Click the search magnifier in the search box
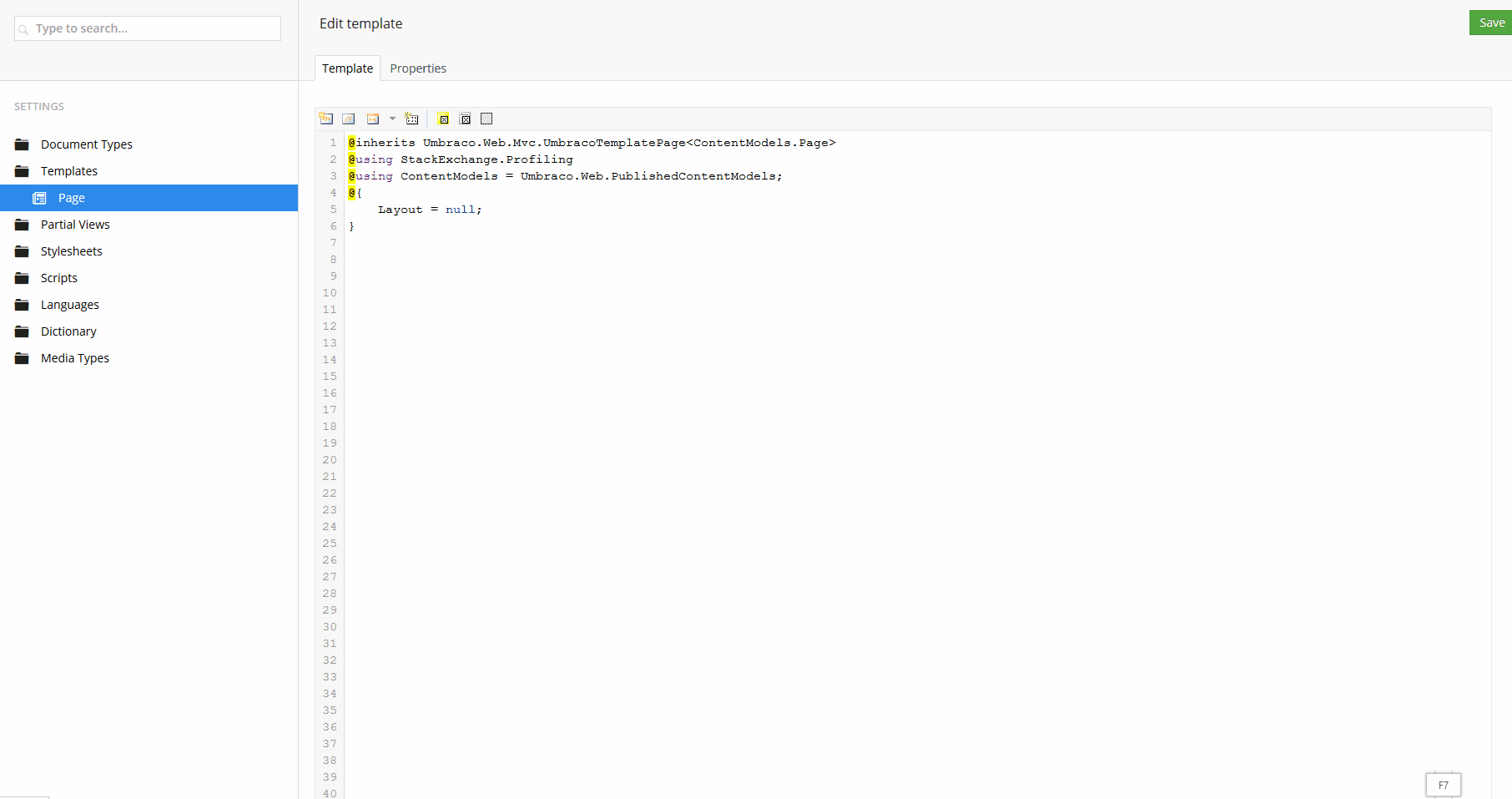 tap(25, 28)
